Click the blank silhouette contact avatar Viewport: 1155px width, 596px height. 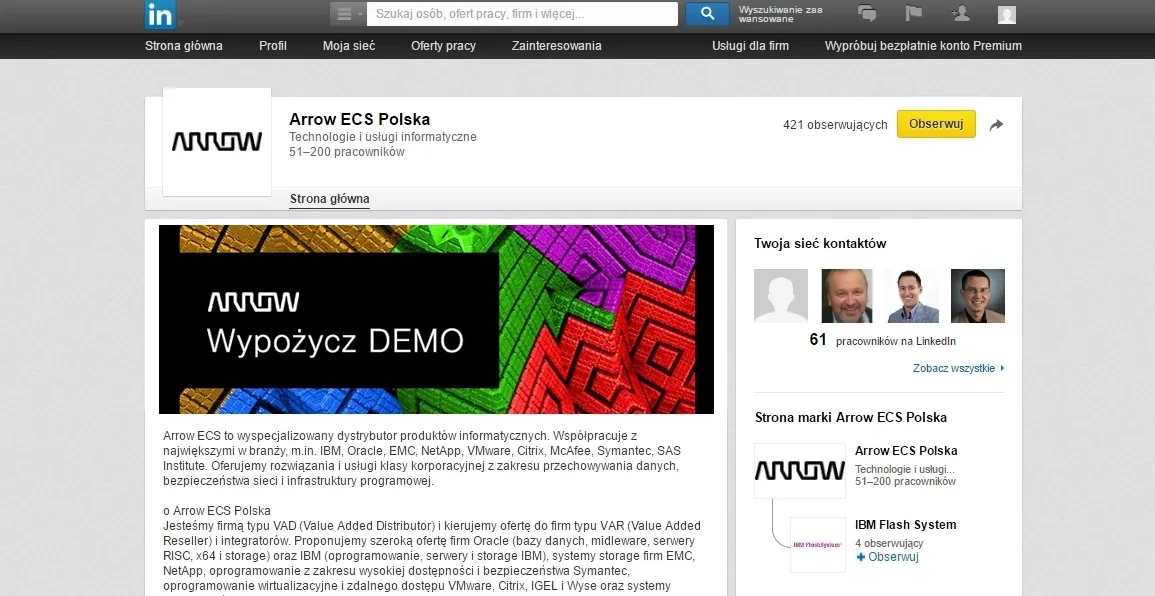coord(781,295)
